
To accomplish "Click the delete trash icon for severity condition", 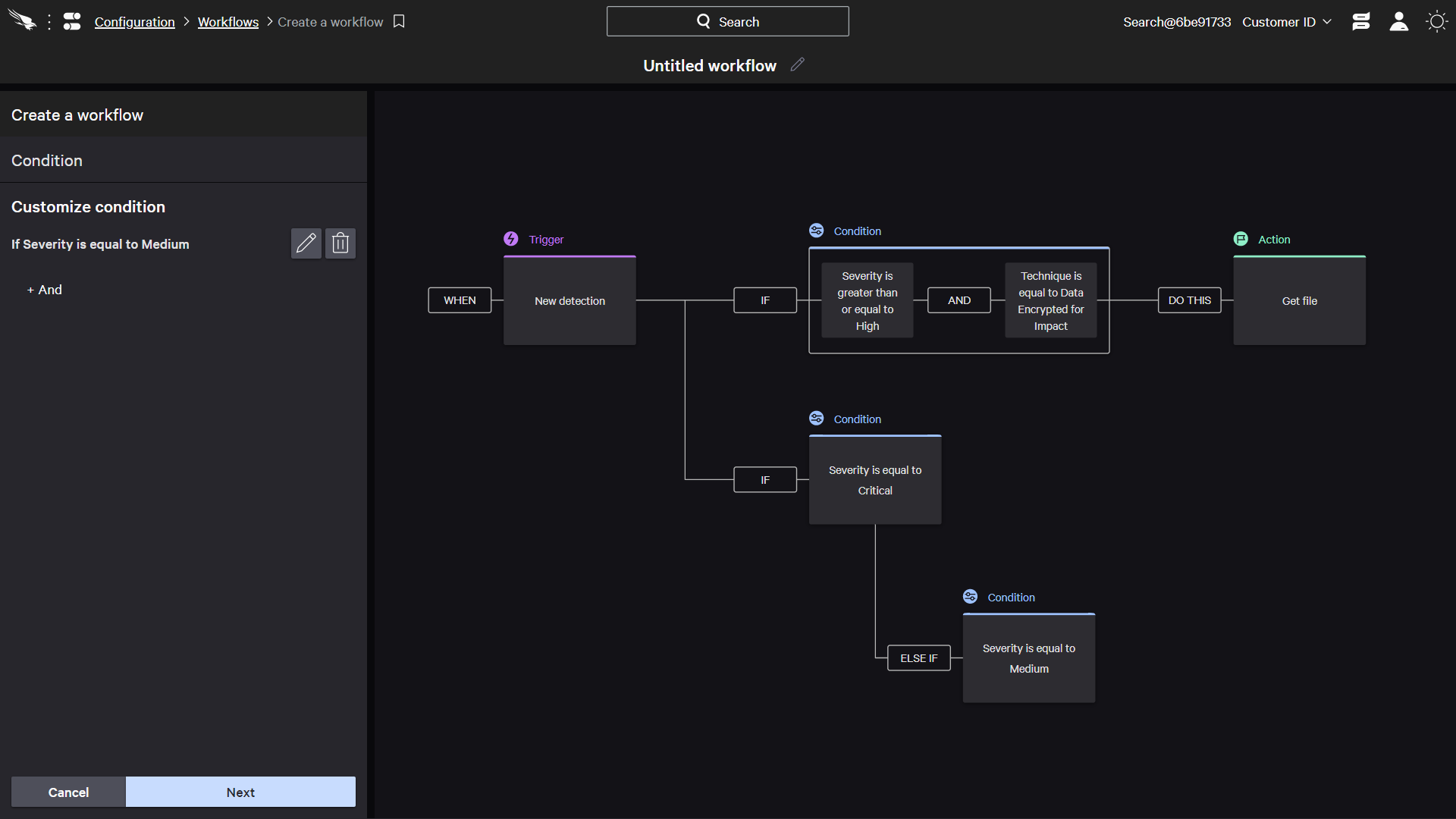I will point(340,243).
